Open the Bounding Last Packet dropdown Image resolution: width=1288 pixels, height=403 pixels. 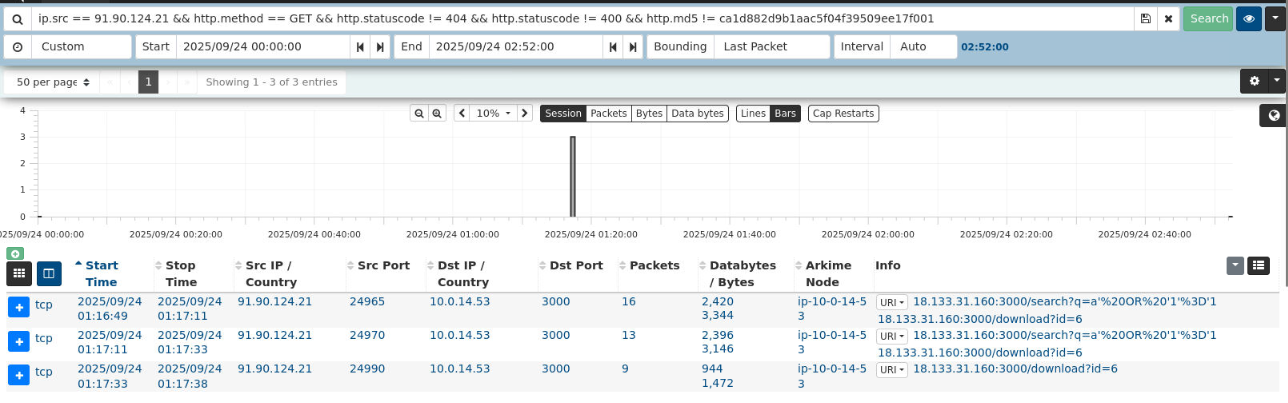[772, 47]
